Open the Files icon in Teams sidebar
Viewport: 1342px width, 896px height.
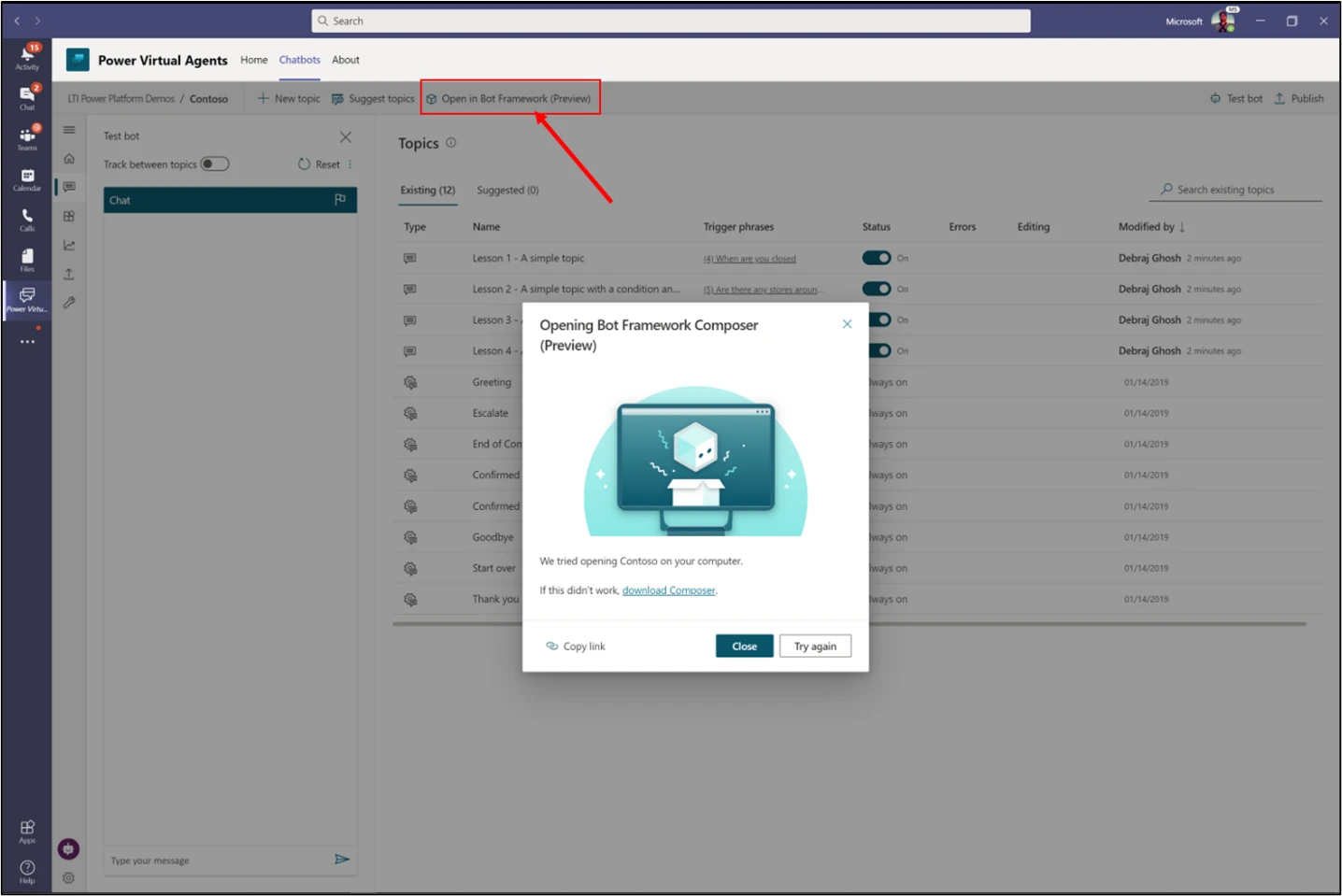[x=27, y=260]
